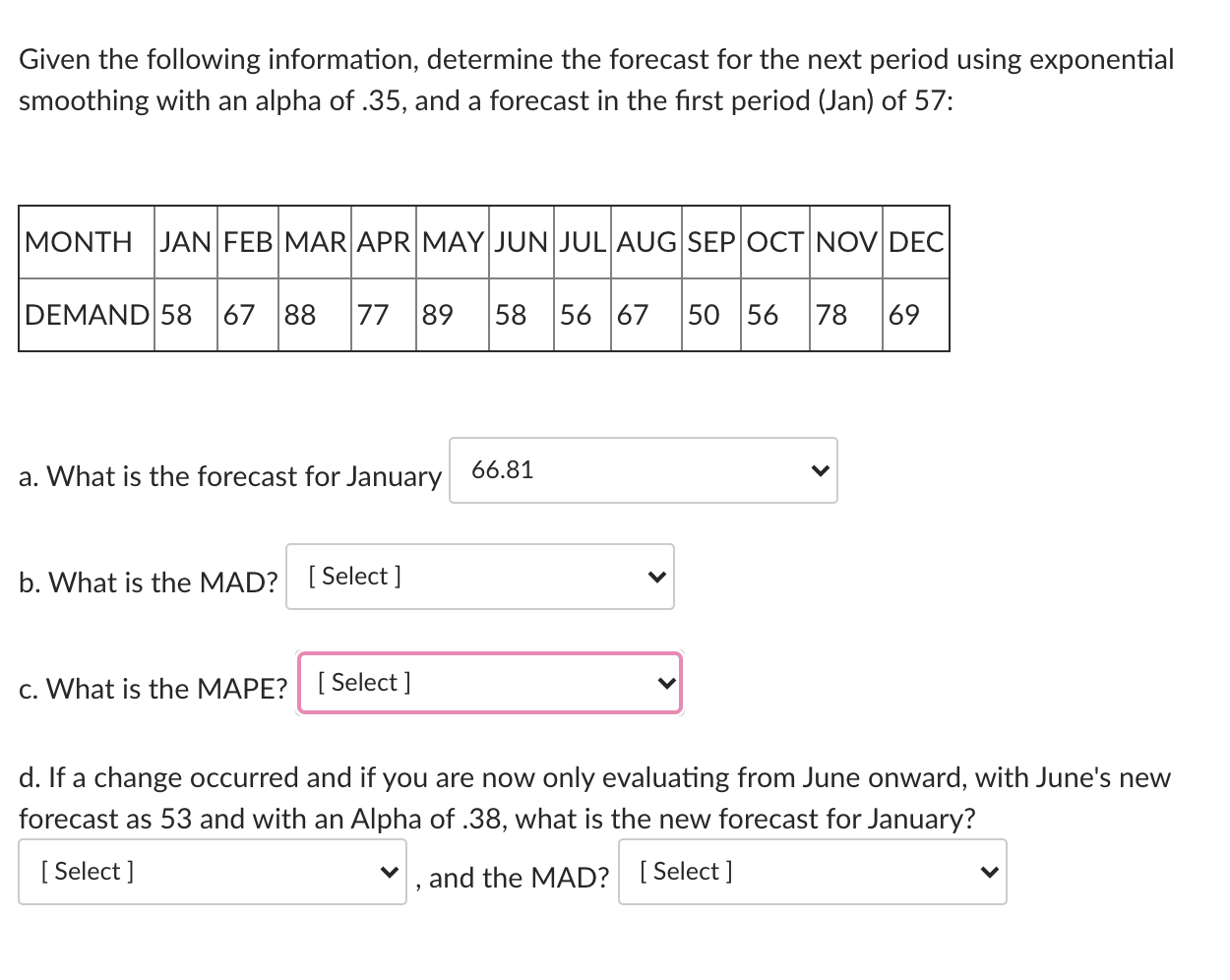Click the JAN column header in the table
This screenshot has height=980, width=1230.
click(185, 242)
